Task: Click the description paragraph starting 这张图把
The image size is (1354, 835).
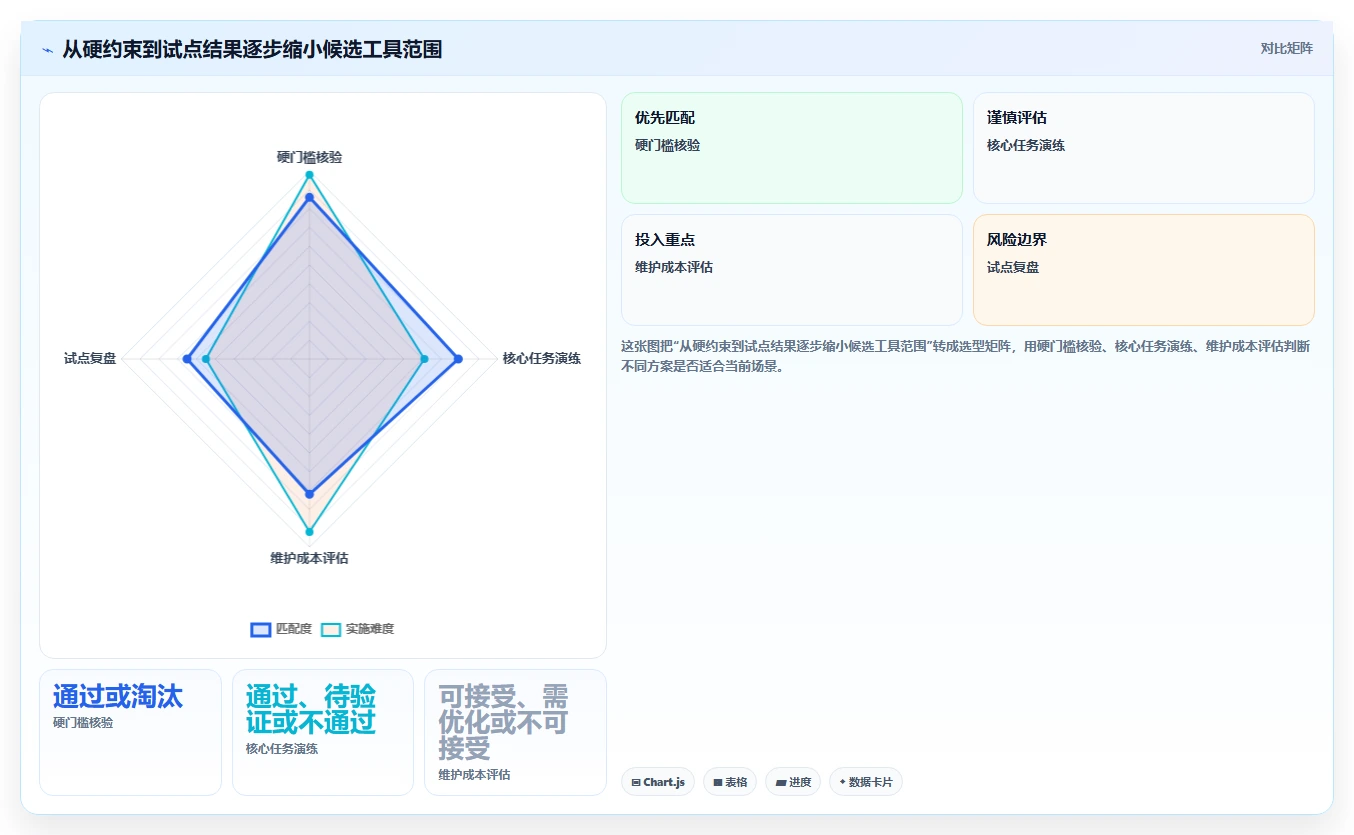Action: (966, 356)
